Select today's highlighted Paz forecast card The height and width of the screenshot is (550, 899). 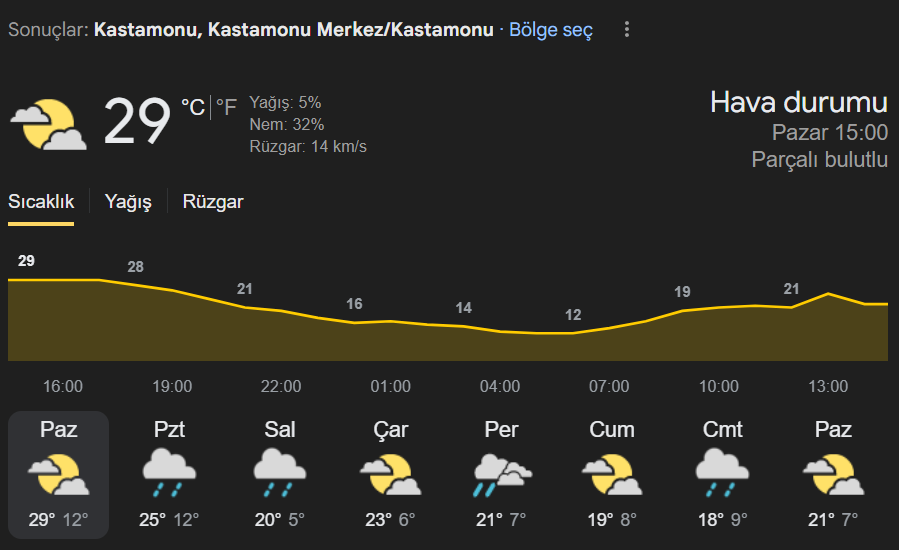(x=58, y=475)
